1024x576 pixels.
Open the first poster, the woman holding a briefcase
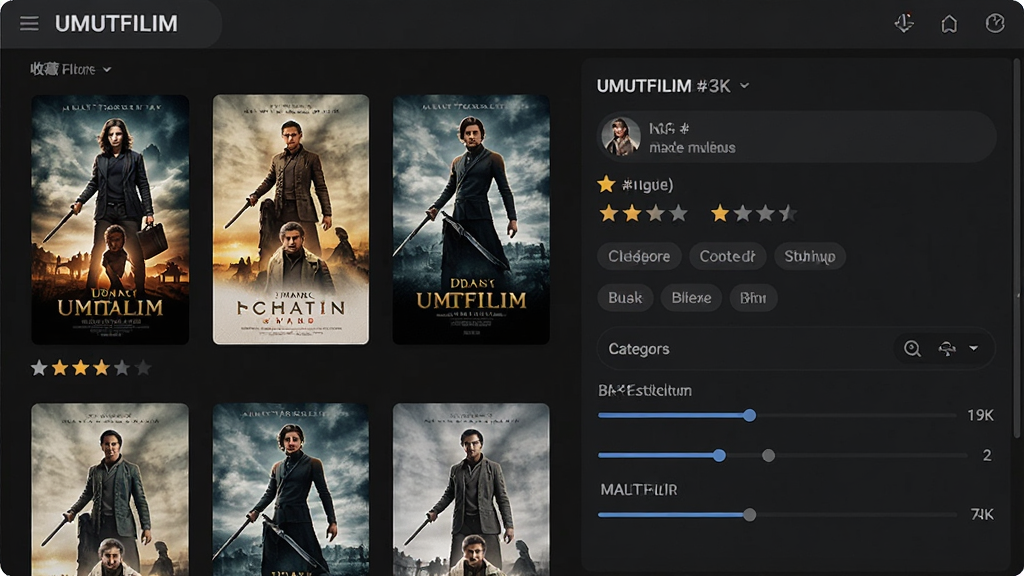tap(110, 219)
